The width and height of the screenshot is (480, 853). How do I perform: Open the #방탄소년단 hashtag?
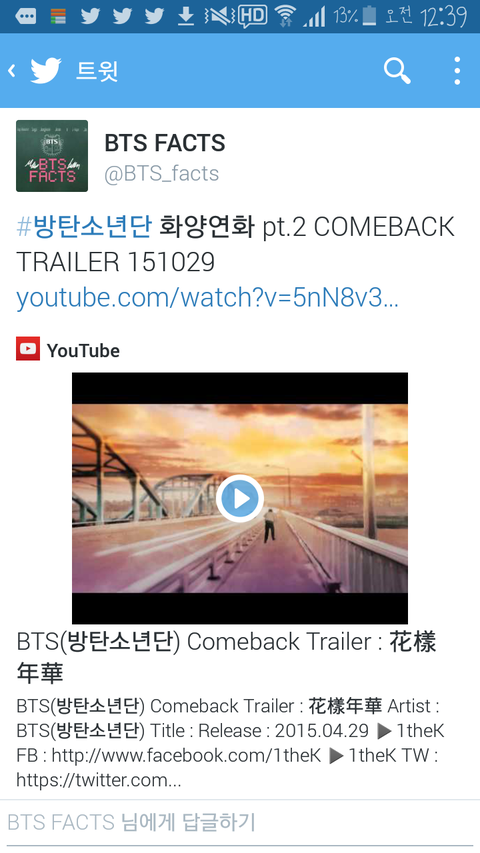pyautogui.click(x=84, y=227)
